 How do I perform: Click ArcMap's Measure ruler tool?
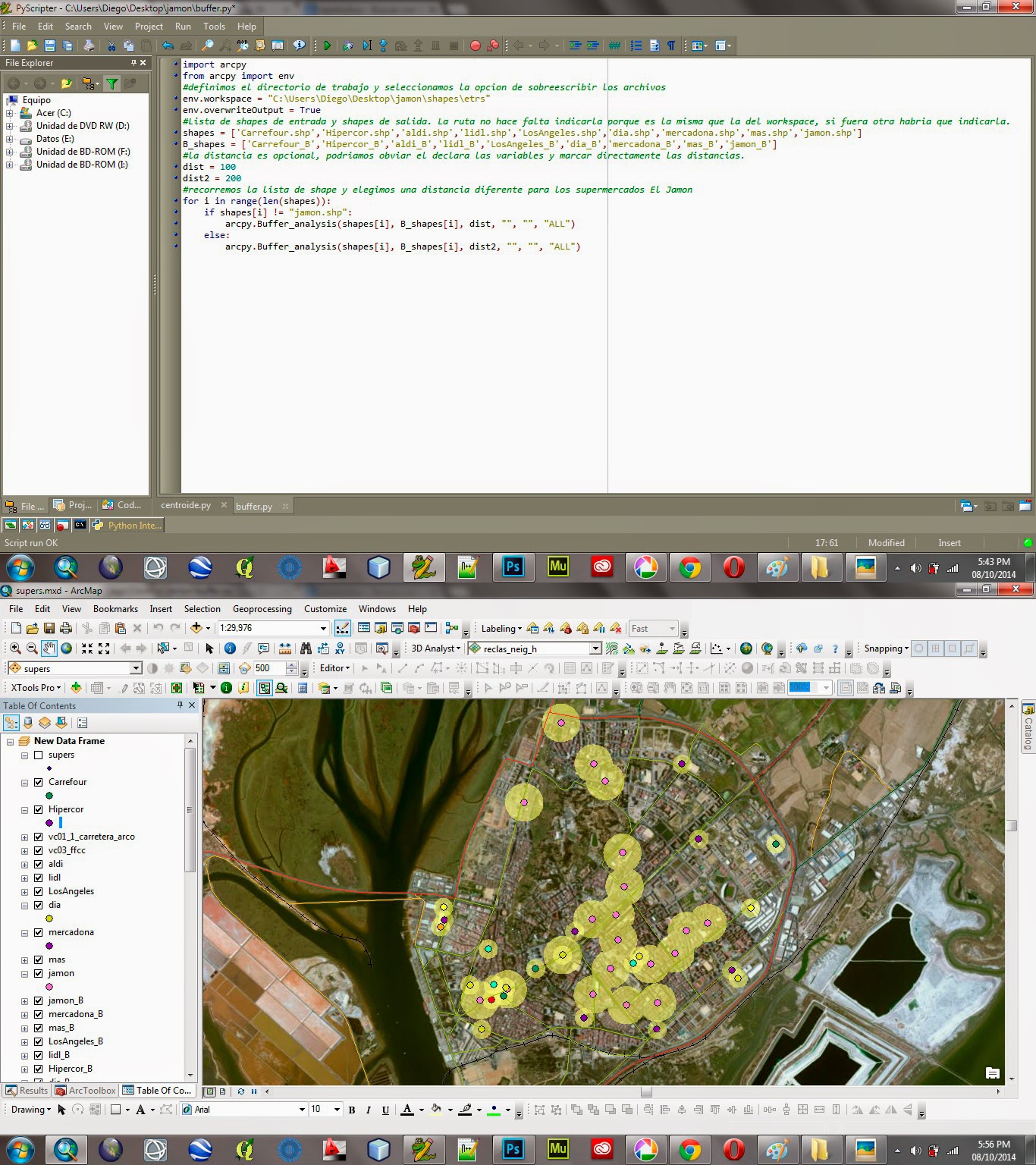tap(284, 648)
